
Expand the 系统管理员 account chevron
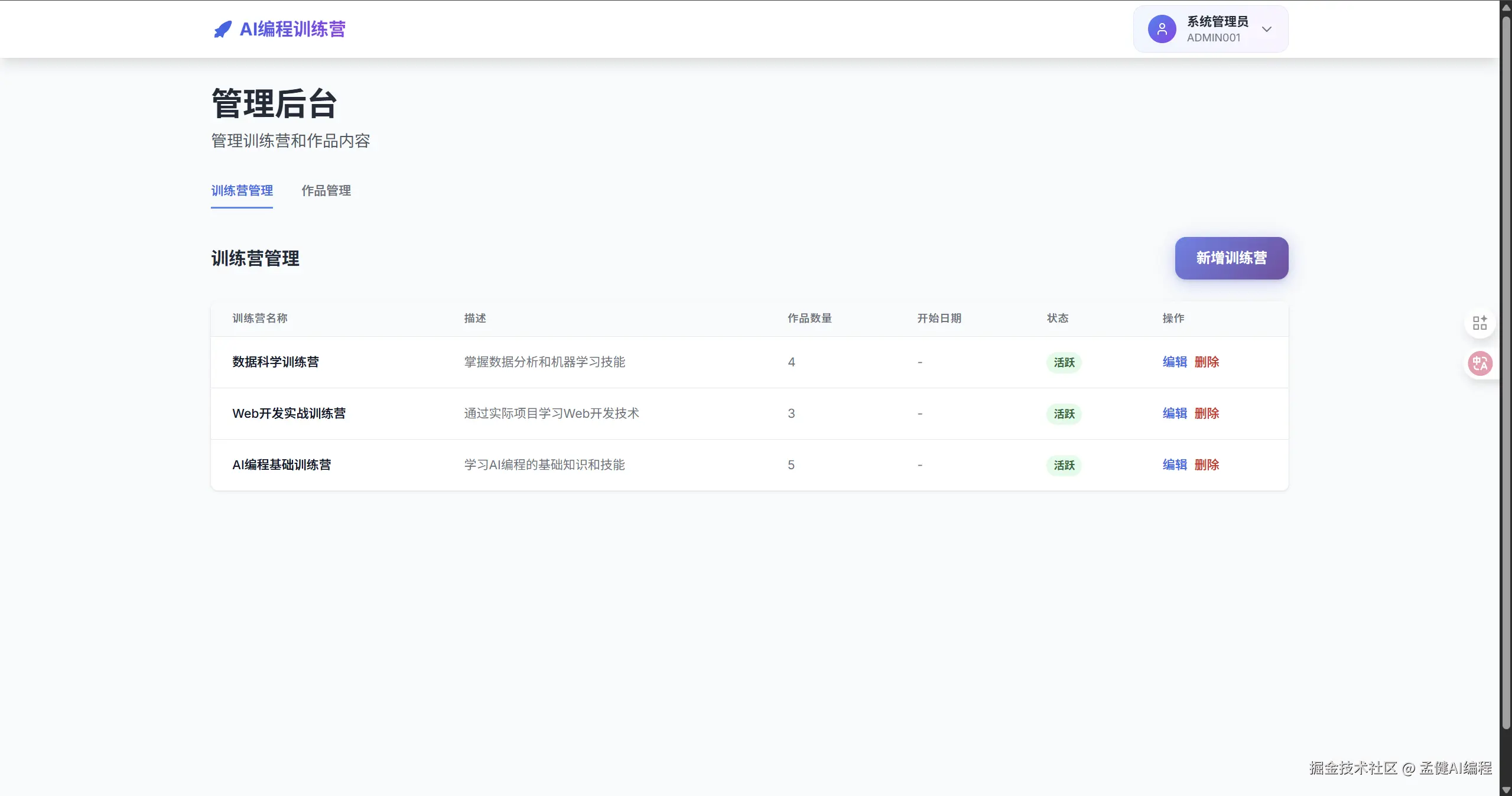(x=1266, y=29)
